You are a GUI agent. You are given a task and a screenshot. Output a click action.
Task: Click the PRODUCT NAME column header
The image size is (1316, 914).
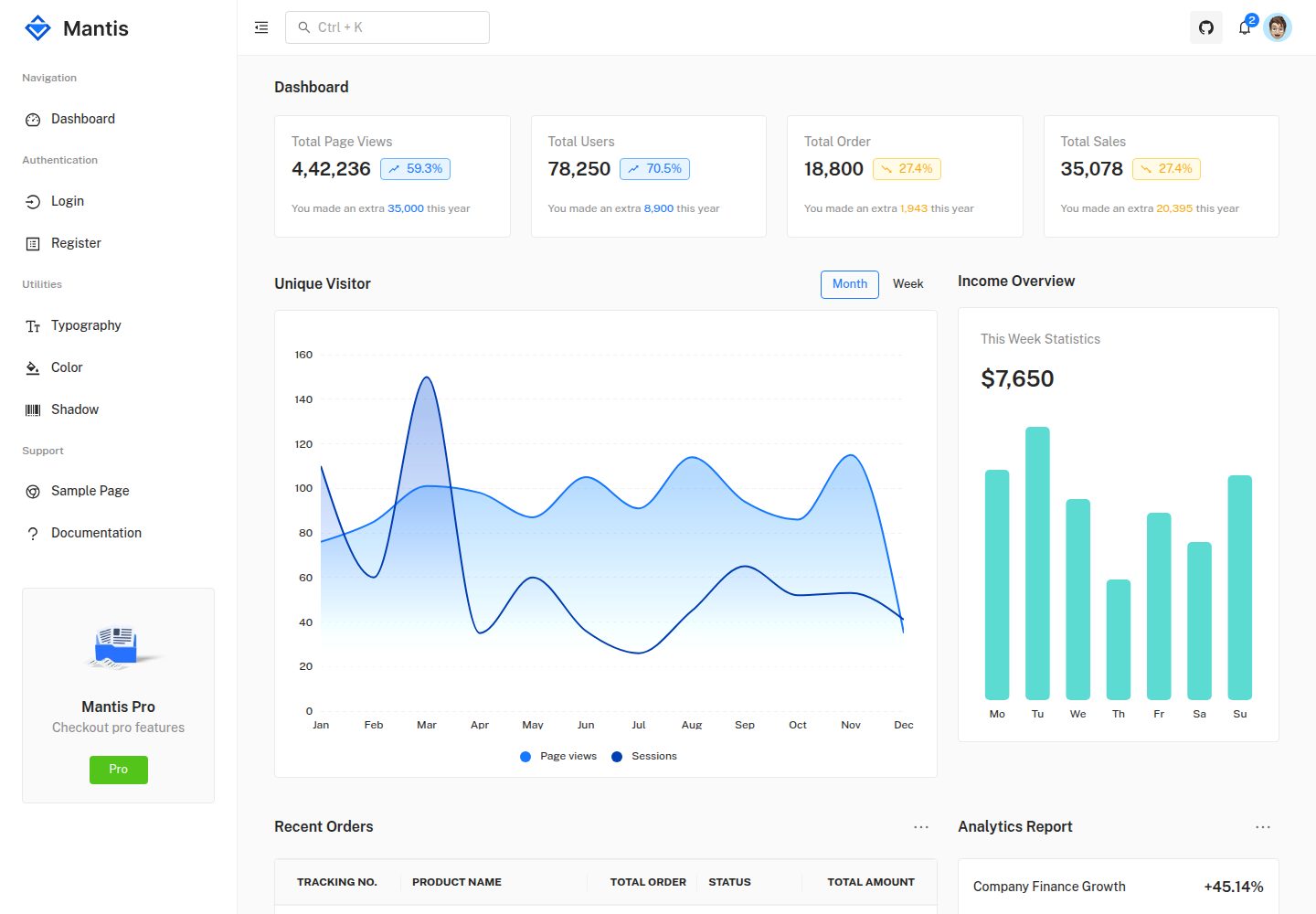click(x=457, y=883)
